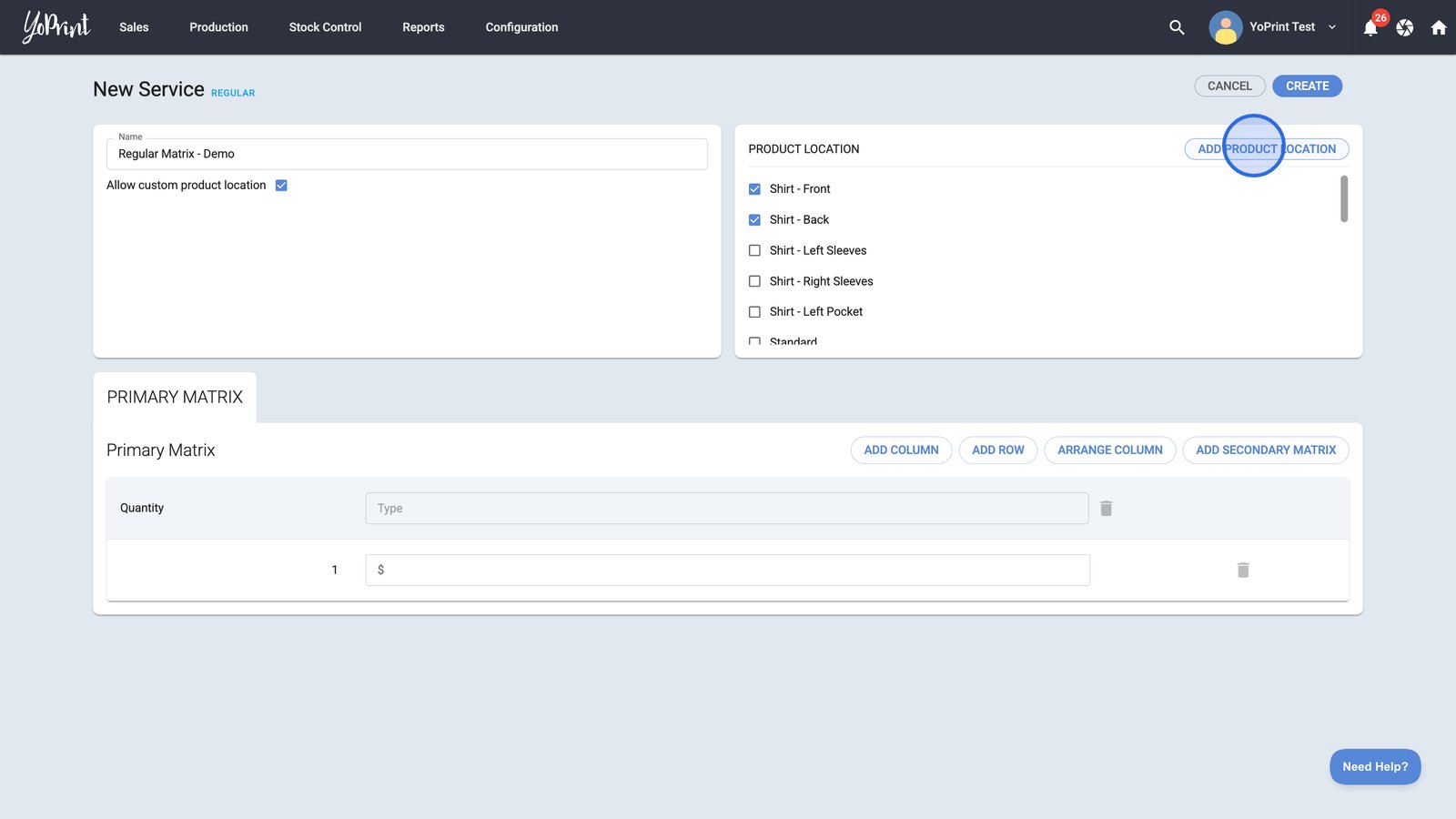This screenshot has height=819, width=1456.
Task: Uncheck Allow custom product location
Action: [281, 186]
